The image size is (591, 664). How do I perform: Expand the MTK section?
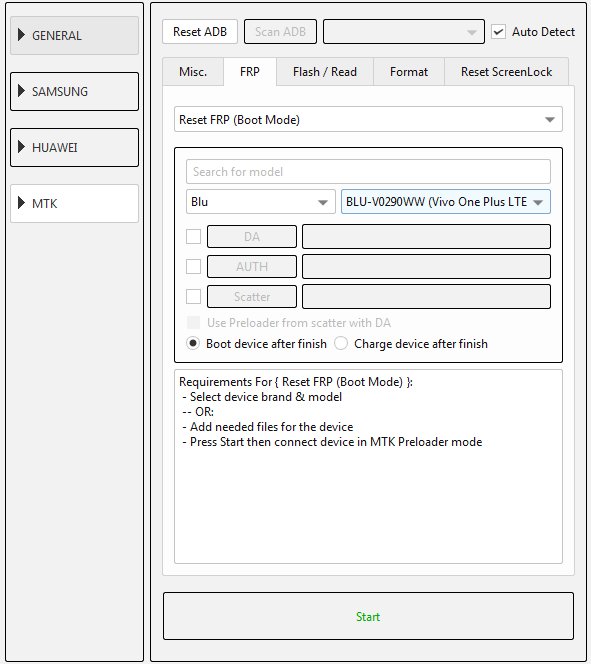click(x=75, y=203)
